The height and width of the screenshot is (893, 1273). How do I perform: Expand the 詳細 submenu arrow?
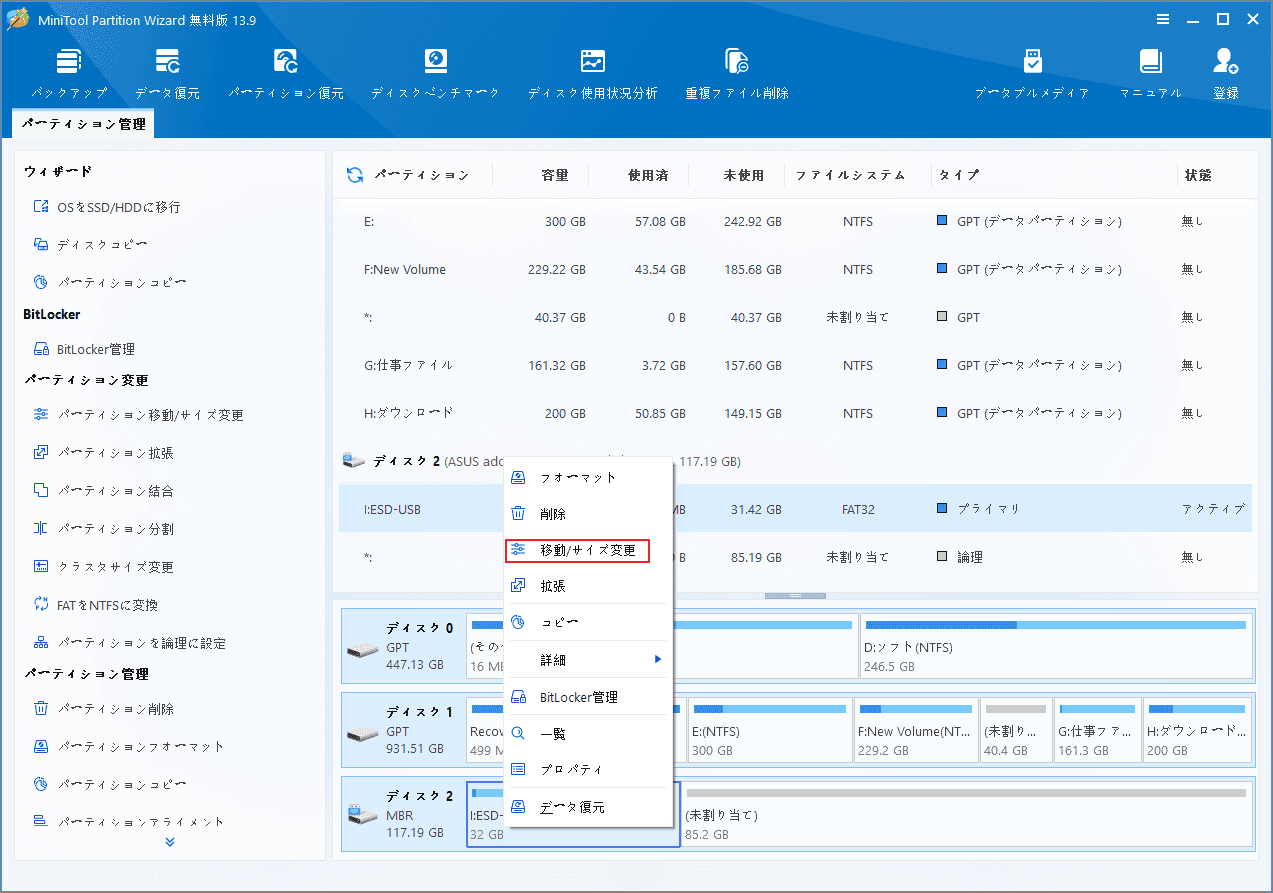658,659
